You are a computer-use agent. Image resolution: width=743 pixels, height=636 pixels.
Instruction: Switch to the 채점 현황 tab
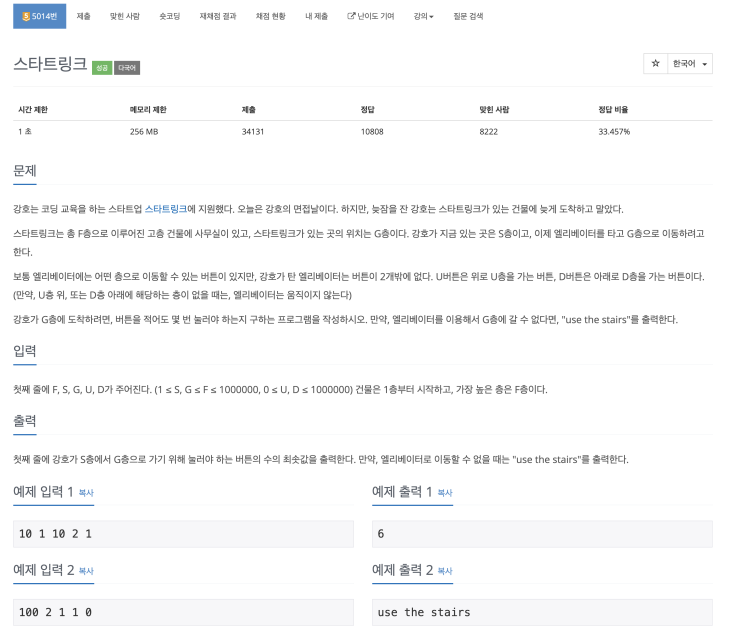[271, 16]
